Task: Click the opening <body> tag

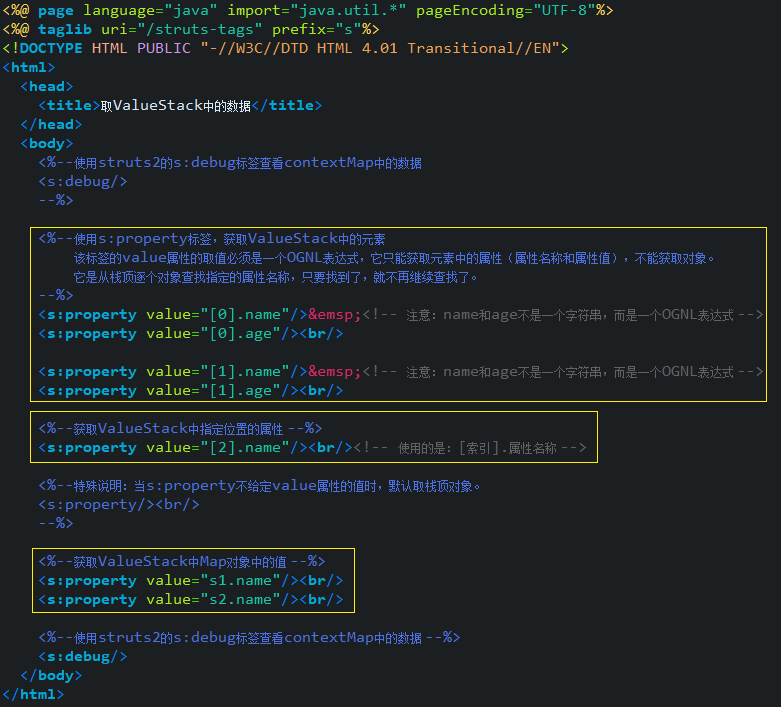Action: [47, 143]
